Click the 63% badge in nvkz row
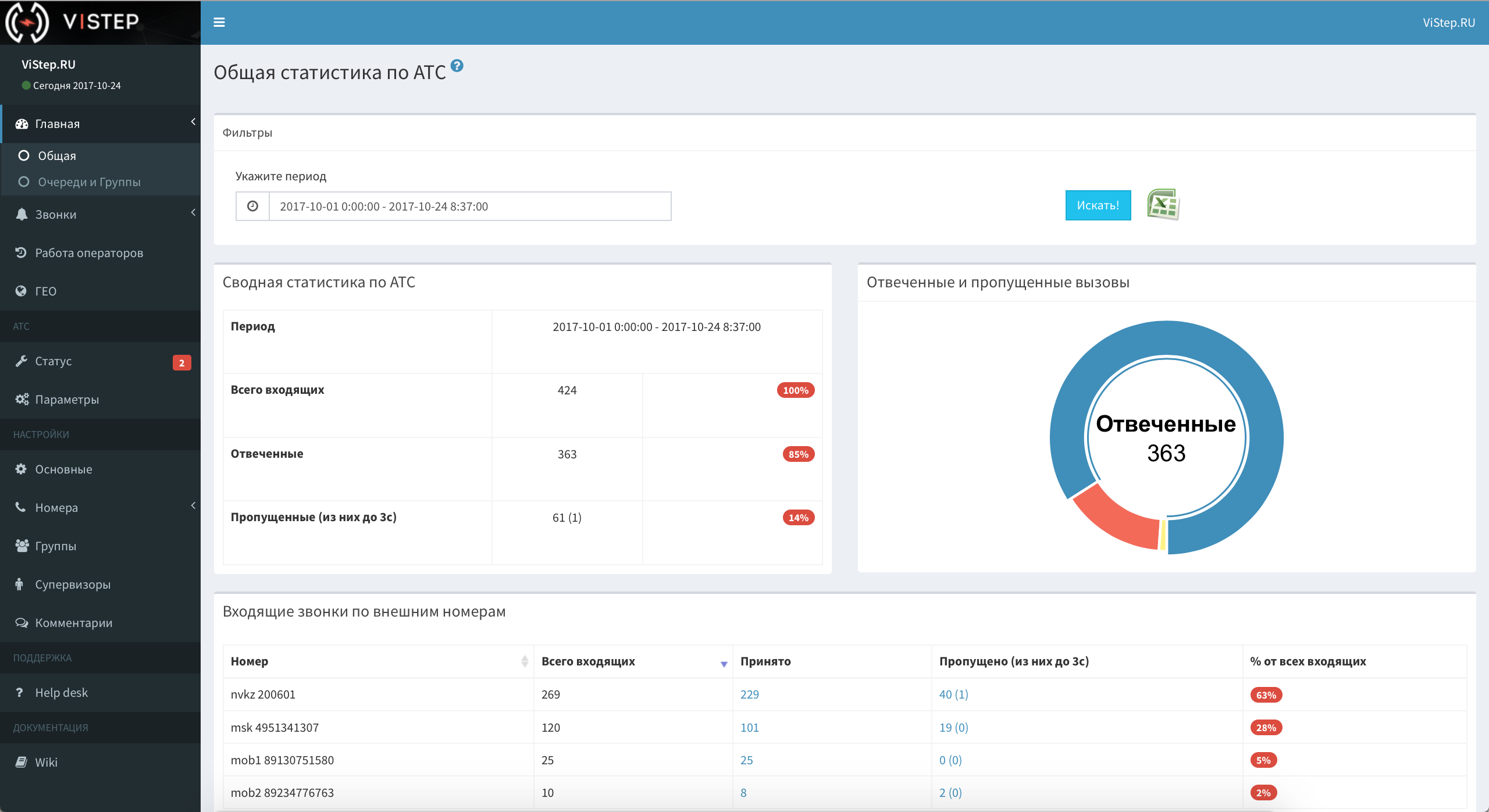The image size is (1489, 812). [1266, 695]
